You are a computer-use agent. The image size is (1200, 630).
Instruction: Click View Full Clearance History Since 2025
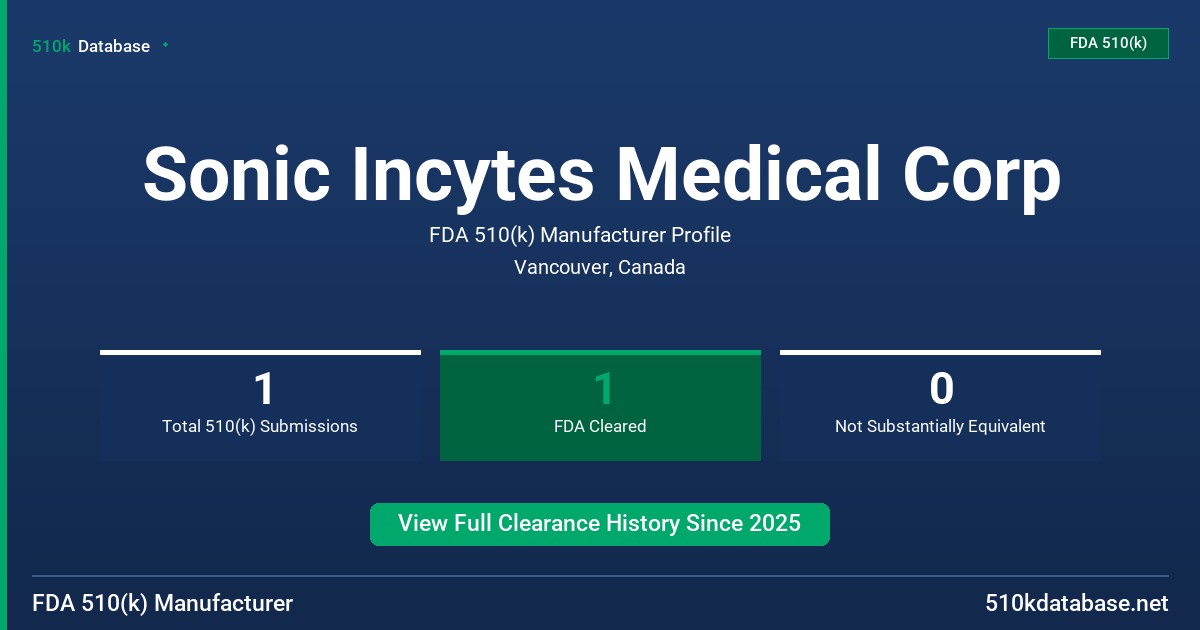tap(600, 524)
